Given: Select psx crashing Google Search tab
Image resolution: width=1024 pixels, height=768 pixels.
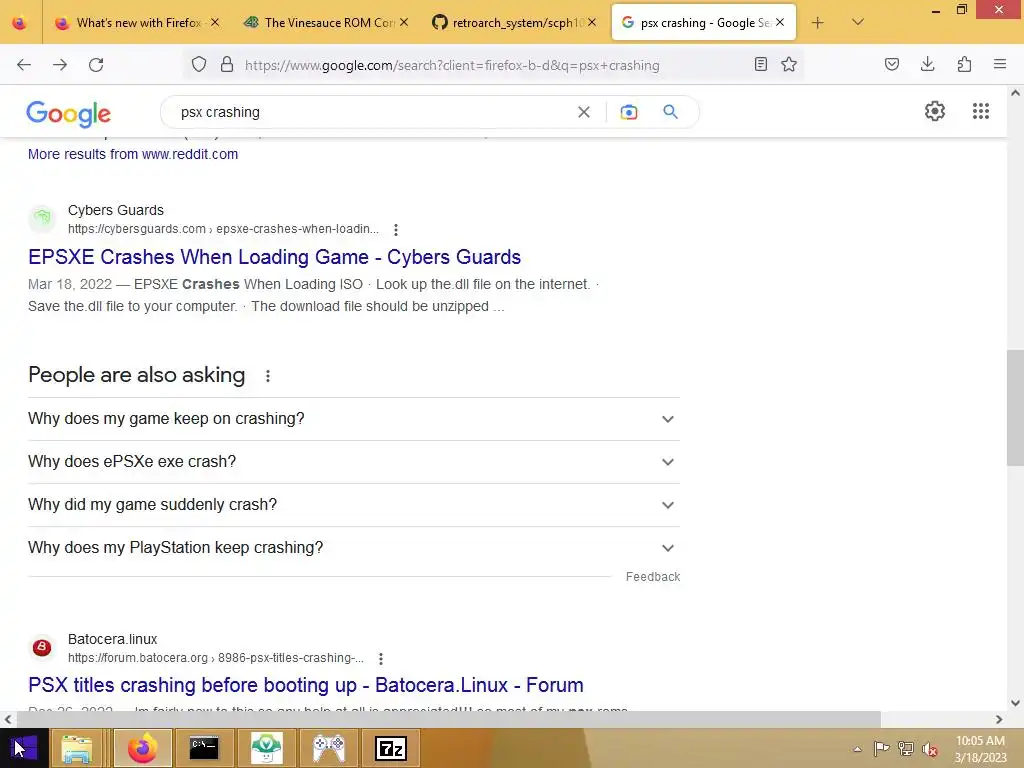Looking at the screenshot, I should [704, 23].
